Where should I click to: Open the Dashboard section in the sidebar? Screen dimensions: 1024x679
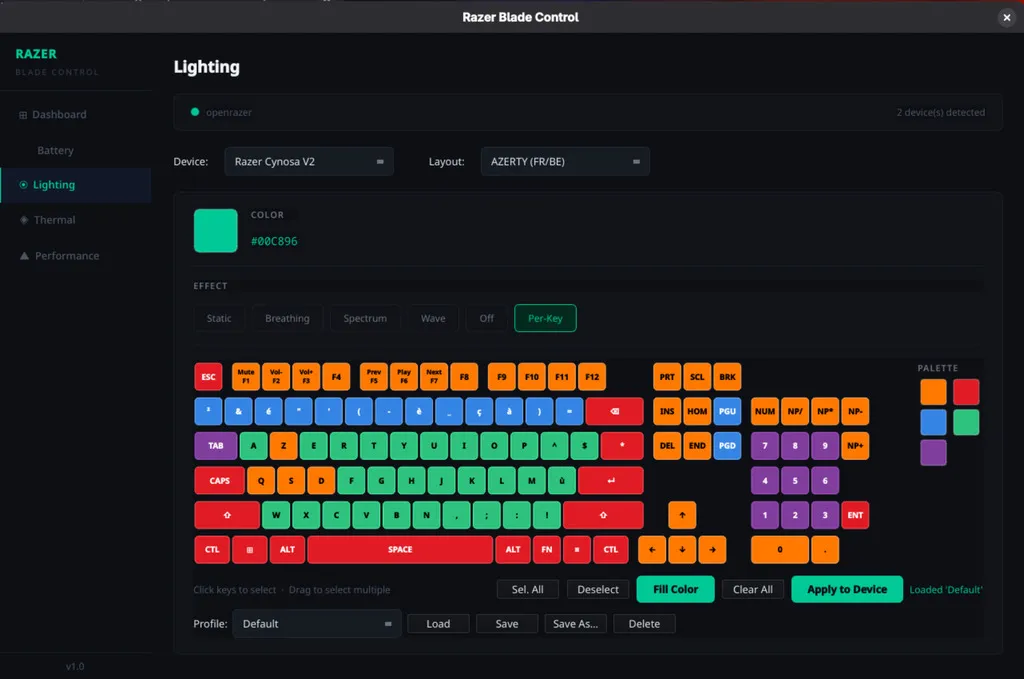tap(75, 114)
